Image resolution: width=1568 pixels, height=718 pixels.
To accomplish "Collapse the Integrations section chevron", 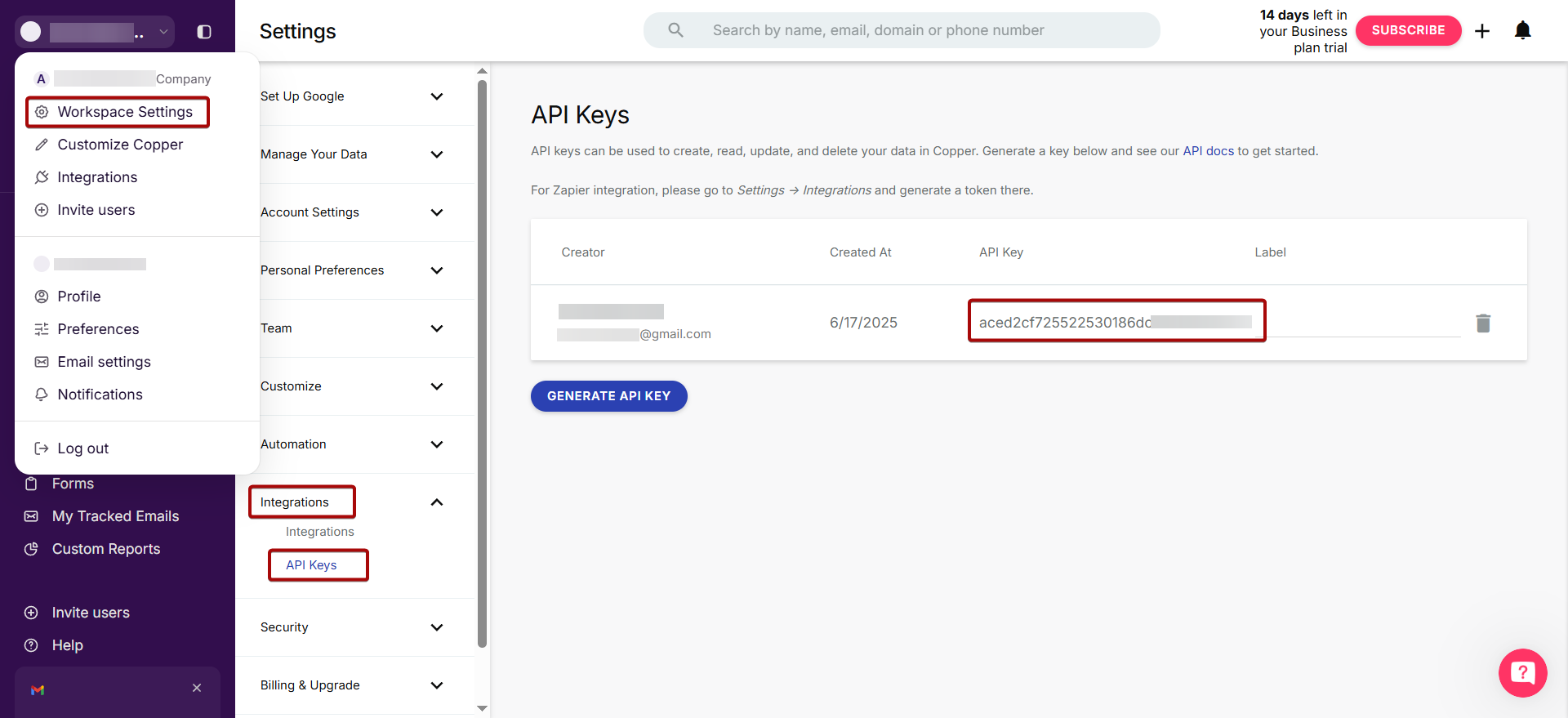I will click(437, 502).
